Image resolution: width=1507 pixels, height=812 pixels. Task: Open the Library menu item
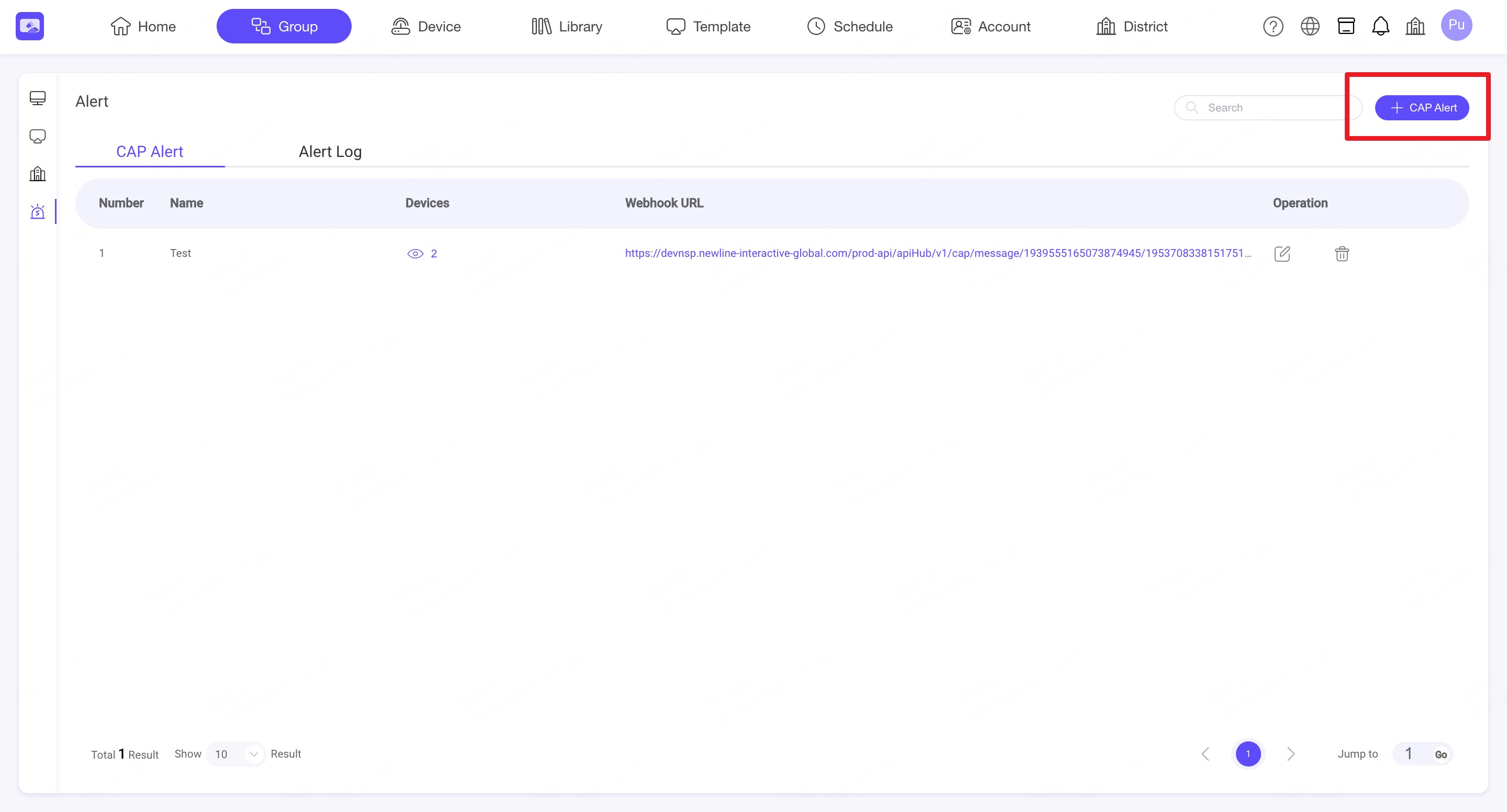tap(566, 26)
